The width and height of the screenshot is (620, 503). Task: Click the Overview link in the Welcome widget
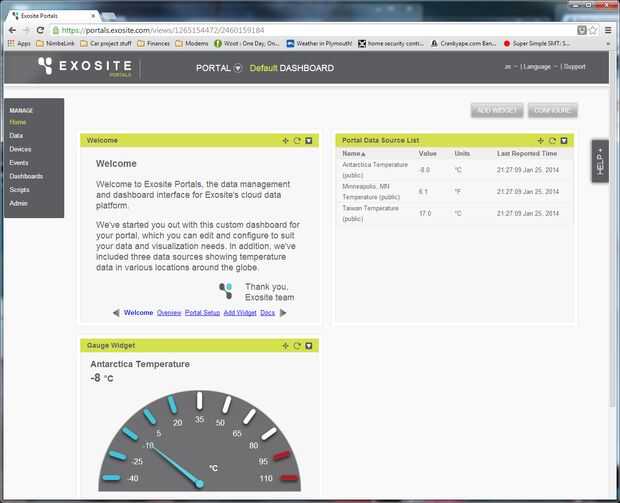pyautogui.click(x=169, y=313)
